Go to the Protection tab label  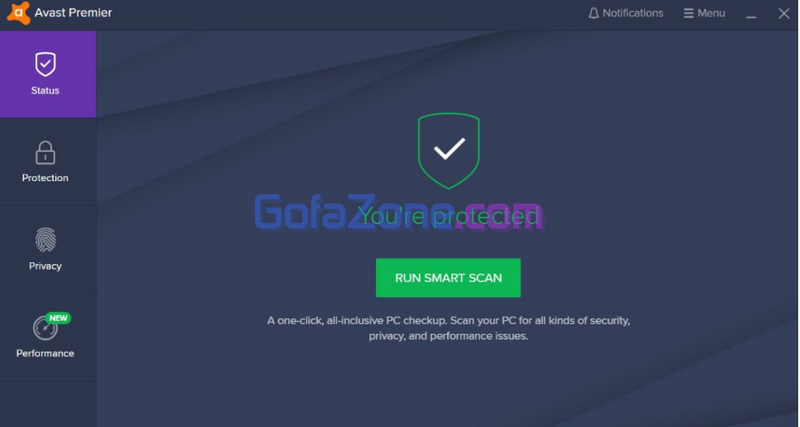tap(45, 178)
